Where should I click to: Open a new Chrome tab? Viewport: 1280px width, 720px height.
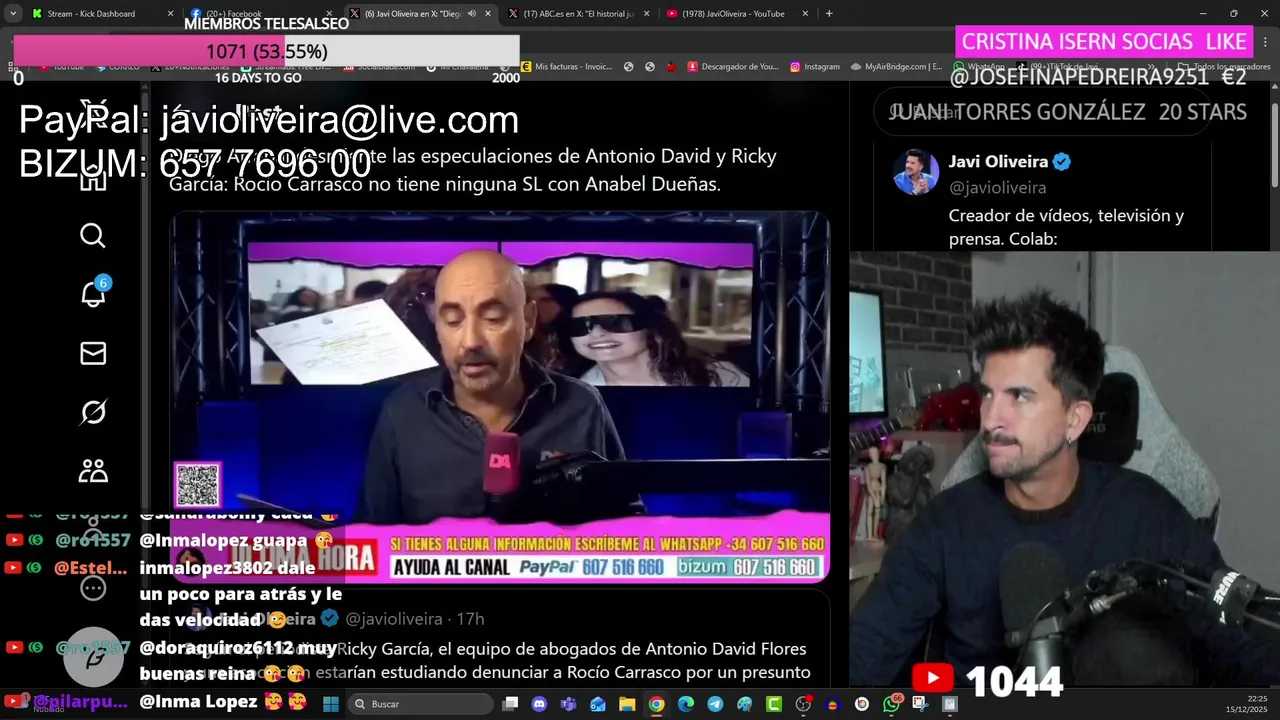(829, 14)
